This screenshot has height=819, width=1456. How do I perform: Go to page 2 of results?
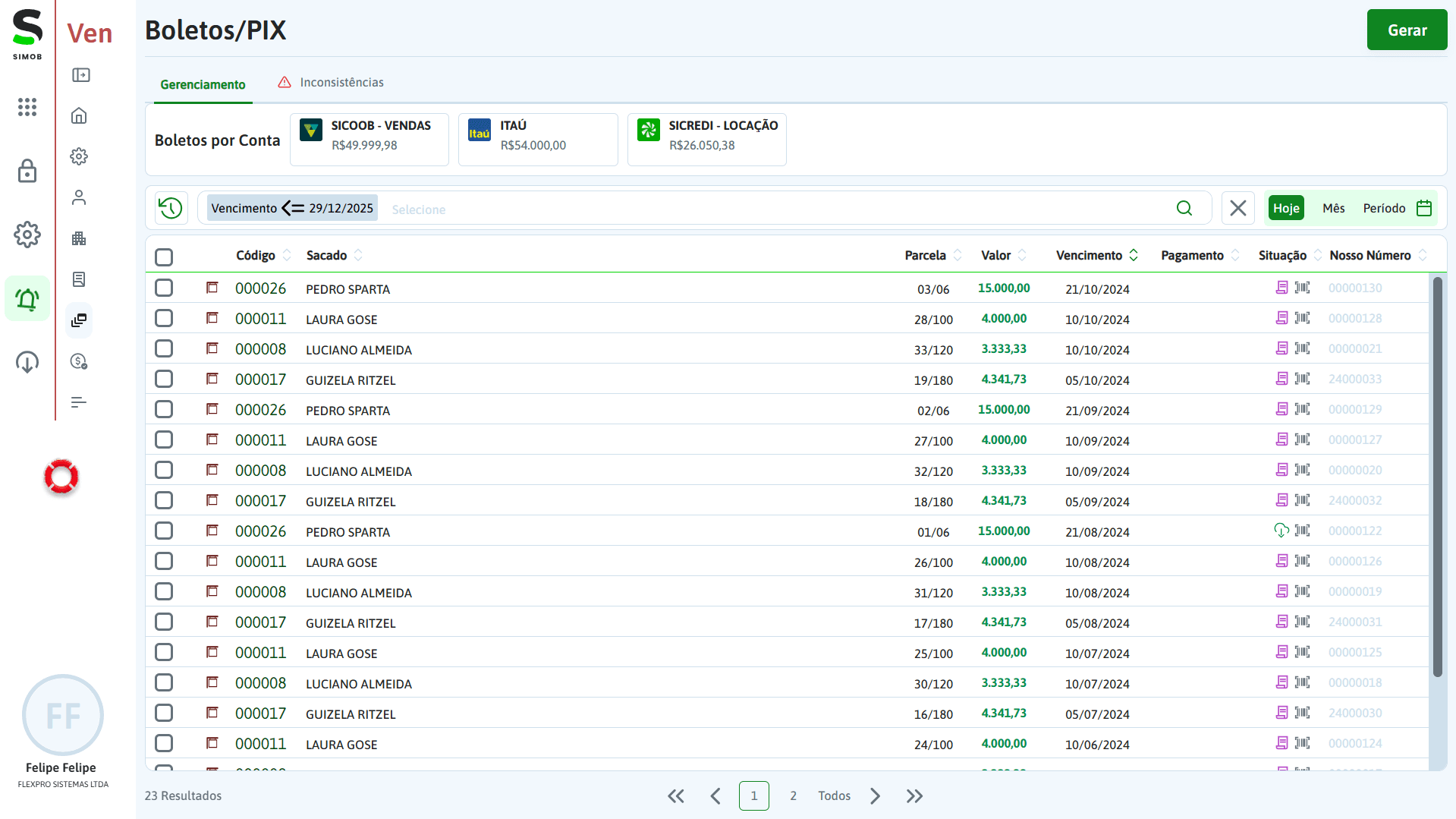click(x=793, y=795)
